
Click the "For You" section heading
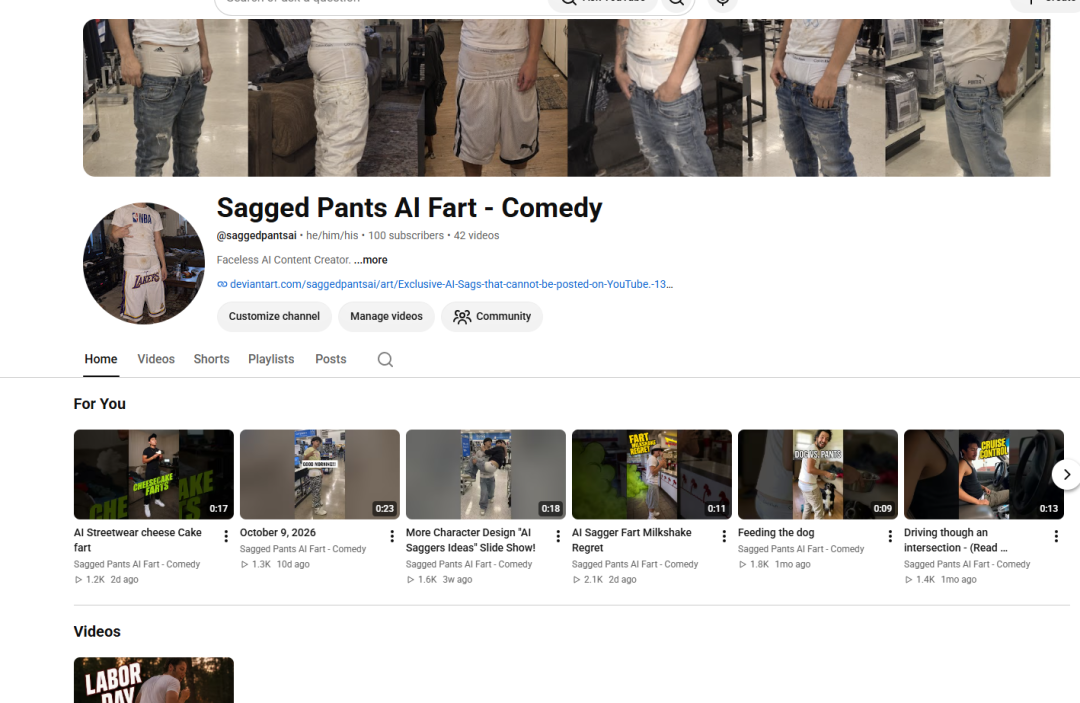coord(100,404)
